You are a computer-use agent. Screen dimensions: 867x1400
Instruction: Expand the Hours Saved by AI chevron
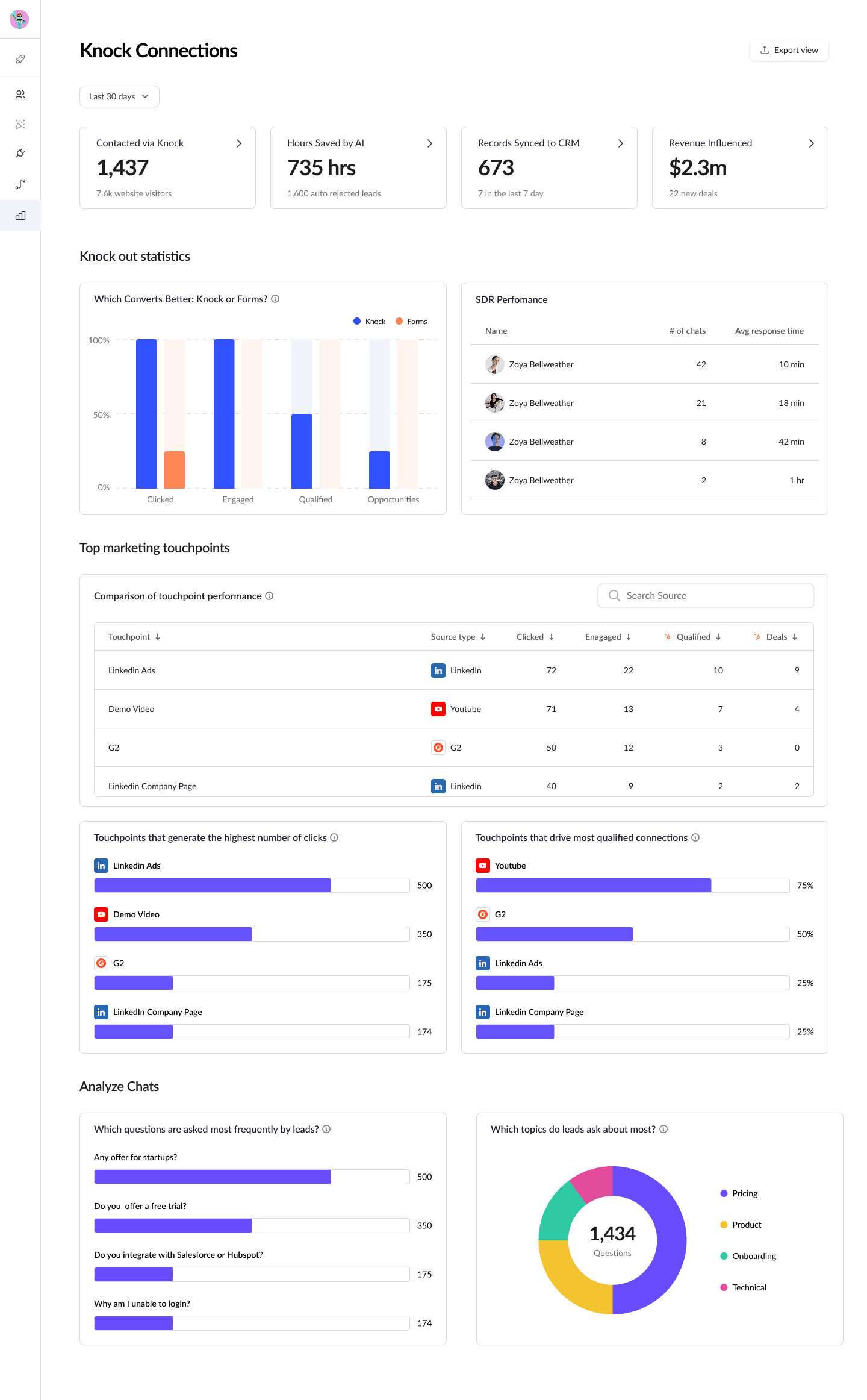pos(430,143)
